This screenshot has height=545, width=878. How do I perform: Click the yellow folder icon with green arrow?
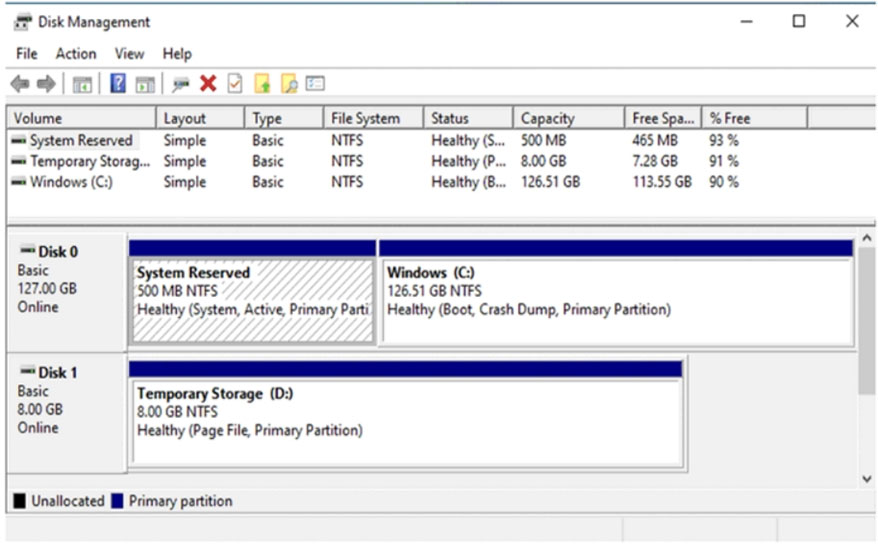[x=262, y=85]
